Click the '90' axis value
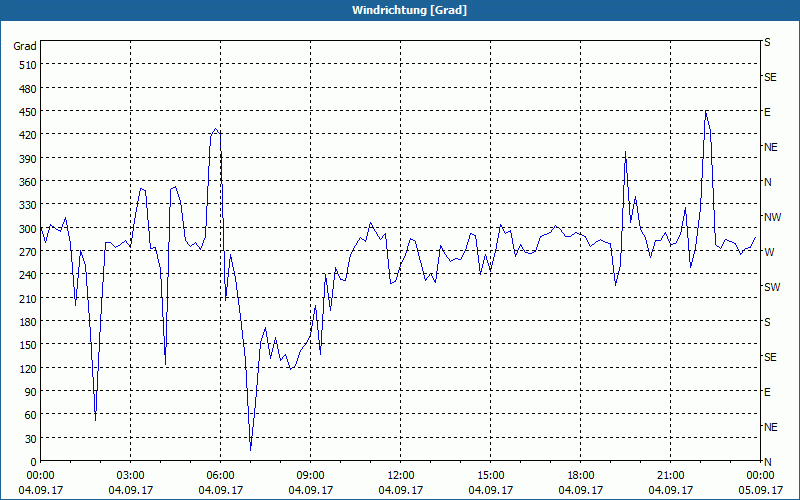Image resolution: width=800 pixels, height=500 pixels. tap(31, 392)
